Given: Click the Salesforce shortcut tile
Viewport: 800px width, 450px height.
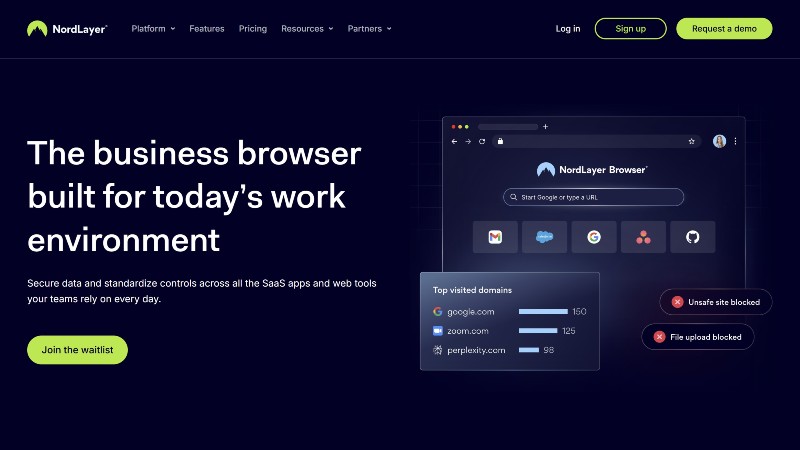Looking at the screenshot, I should pos(544,237).
